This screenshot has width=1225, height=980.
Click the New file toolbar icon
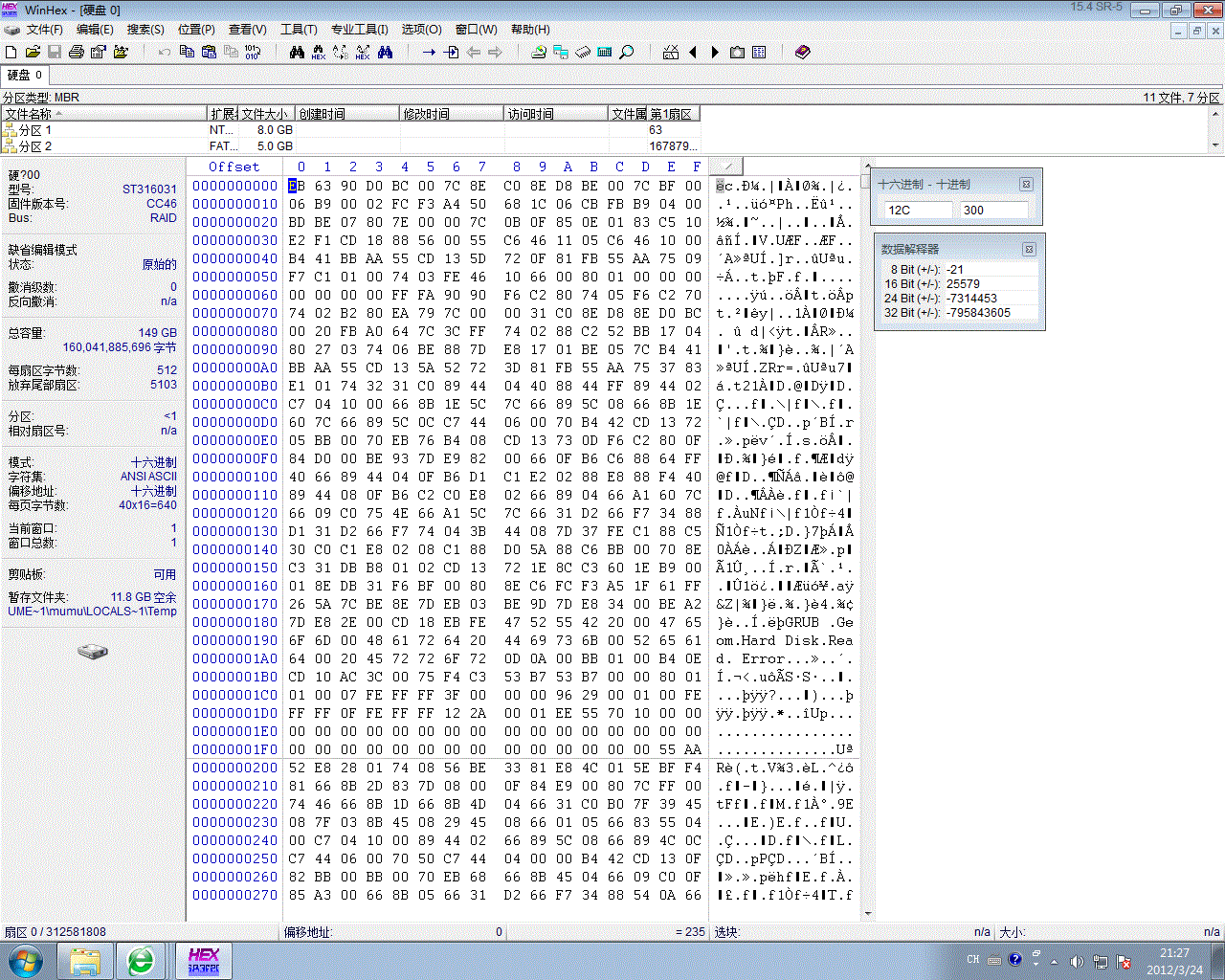[11, 52]
